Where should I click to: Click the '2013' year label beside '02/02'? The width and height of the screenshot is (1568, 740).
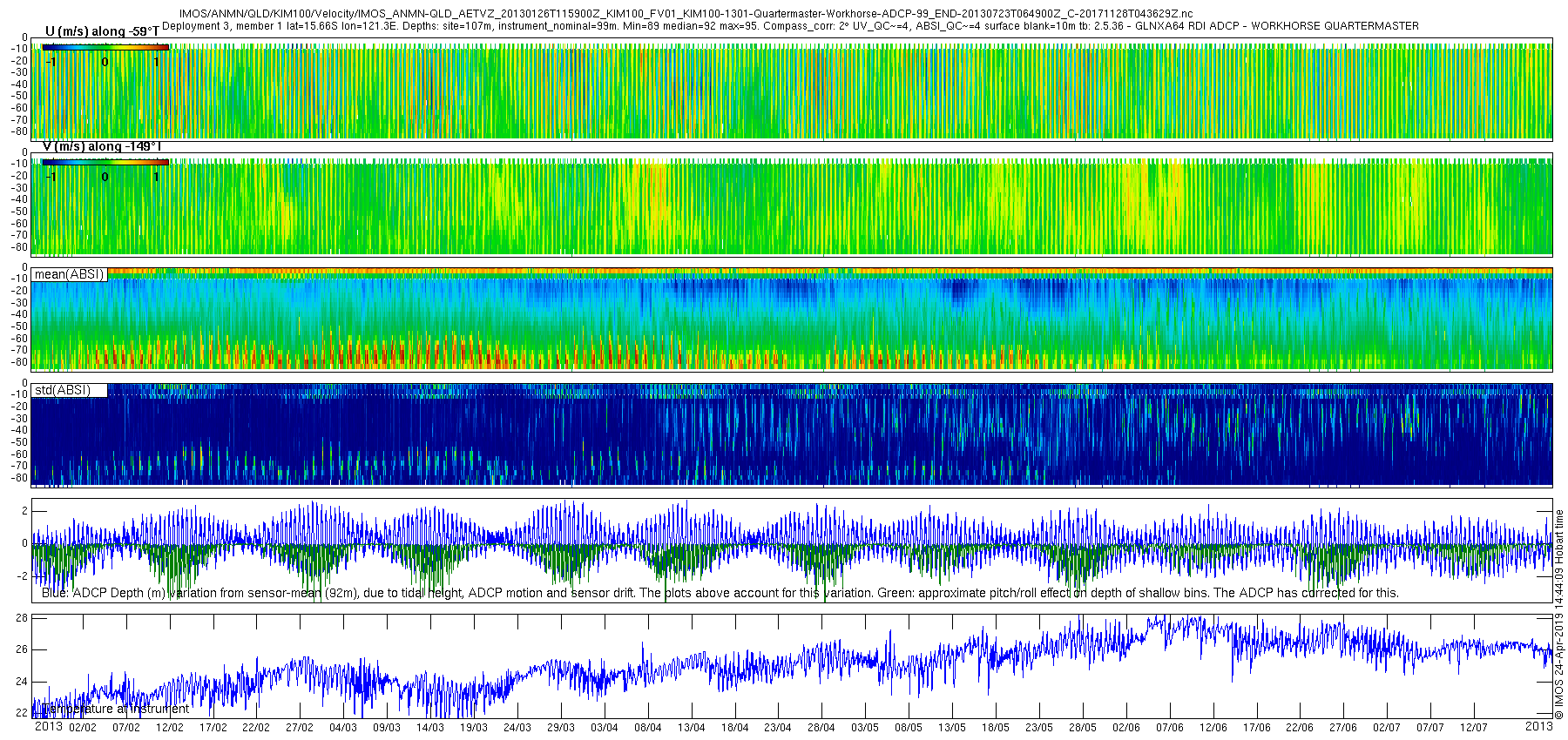point(48,727)
